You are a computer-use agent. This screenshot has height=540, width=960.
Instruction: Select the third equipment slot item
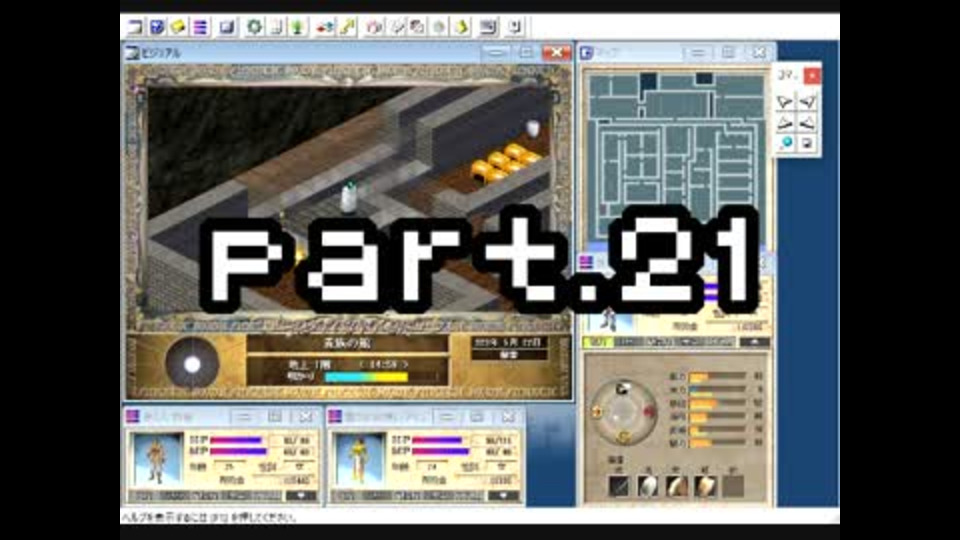click(677, 486)
